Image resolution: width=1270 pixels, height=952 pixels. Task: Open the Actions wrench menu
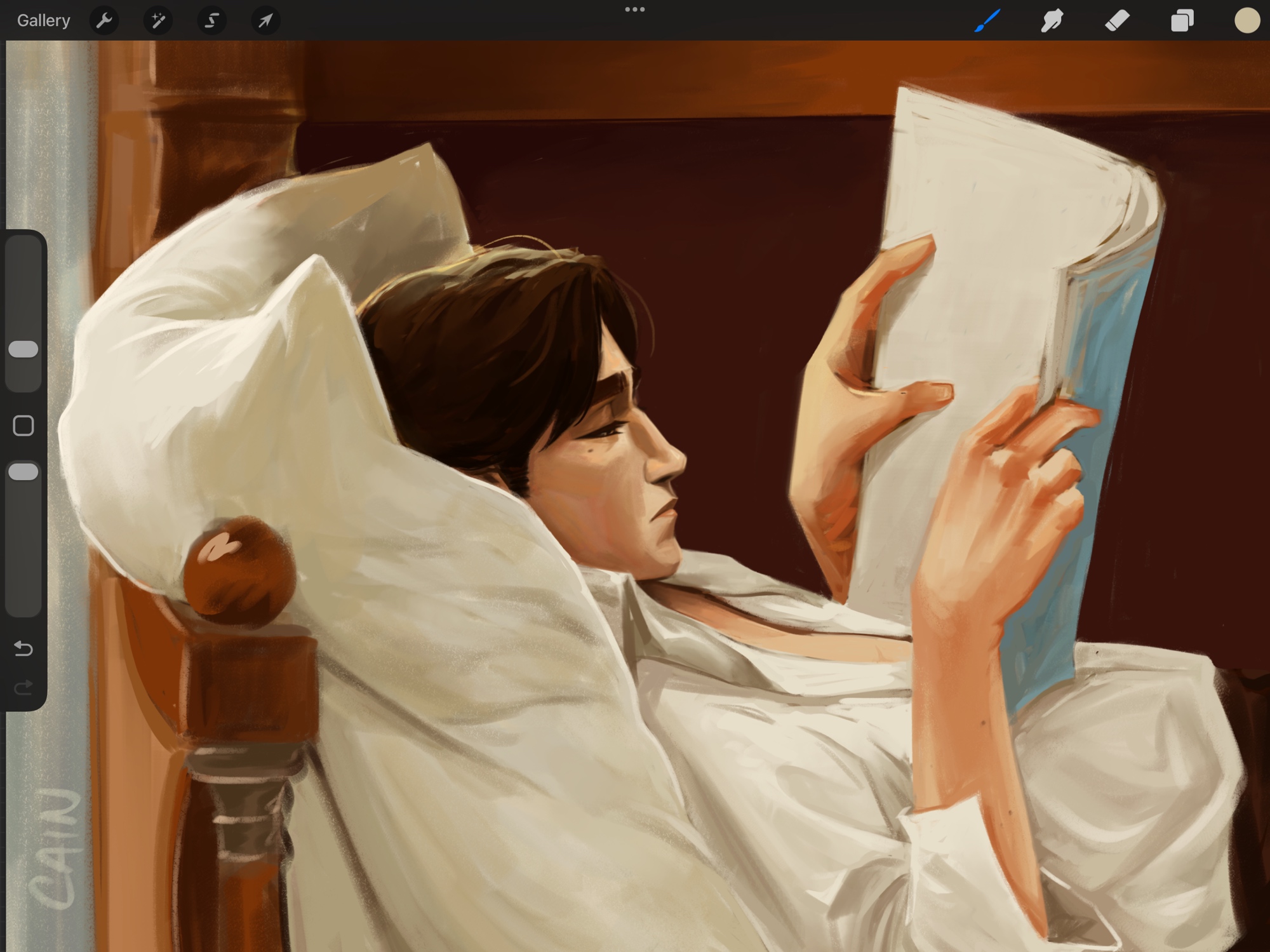click(x=104, y=20)
